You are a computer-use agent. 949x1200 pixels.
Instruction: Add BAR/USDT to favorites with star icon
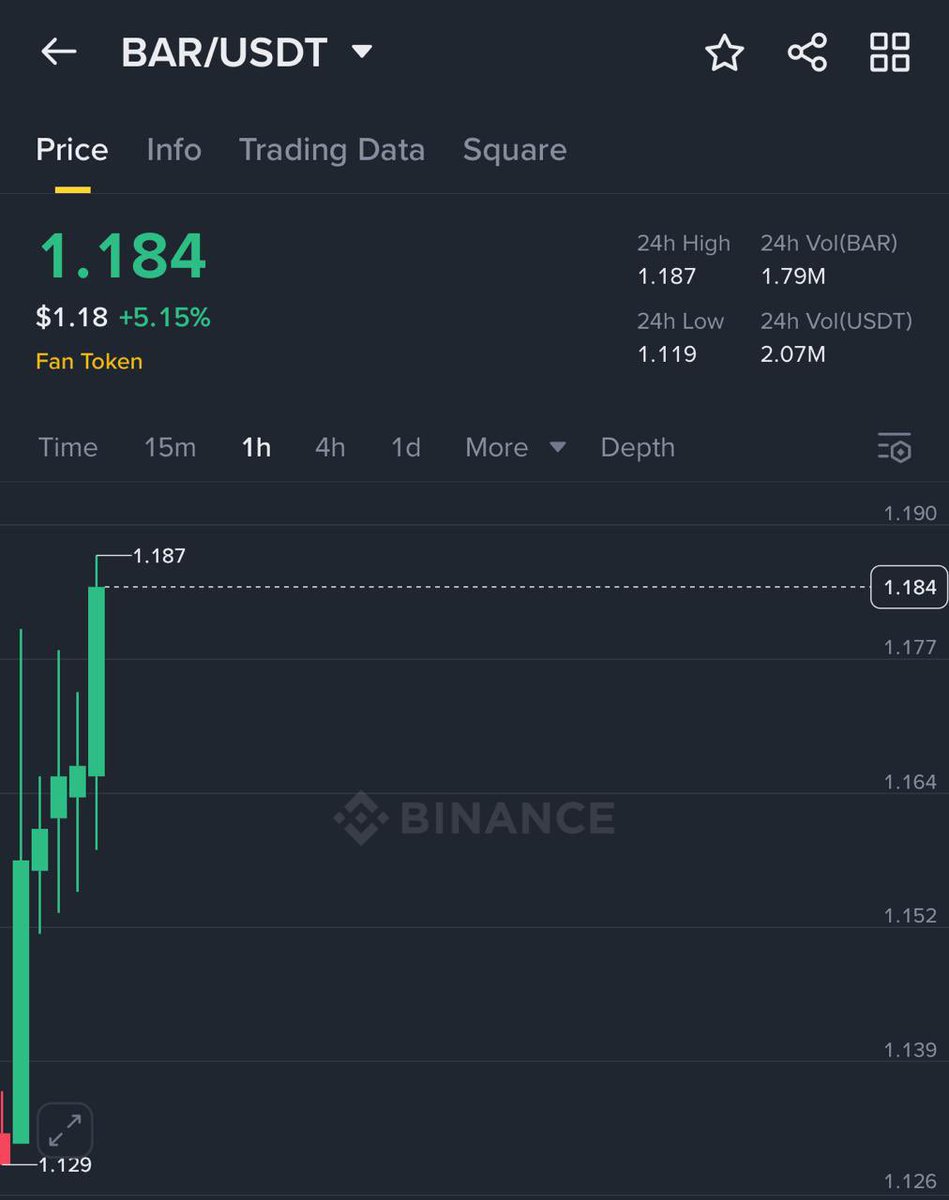(x=725, y=52)
